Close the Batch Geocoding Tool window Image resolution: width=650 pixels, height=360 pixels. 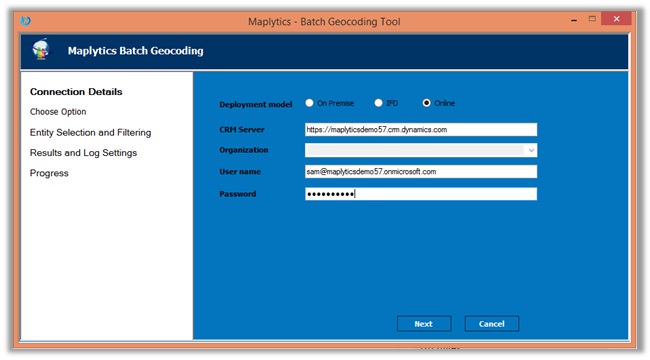point(616,19)
